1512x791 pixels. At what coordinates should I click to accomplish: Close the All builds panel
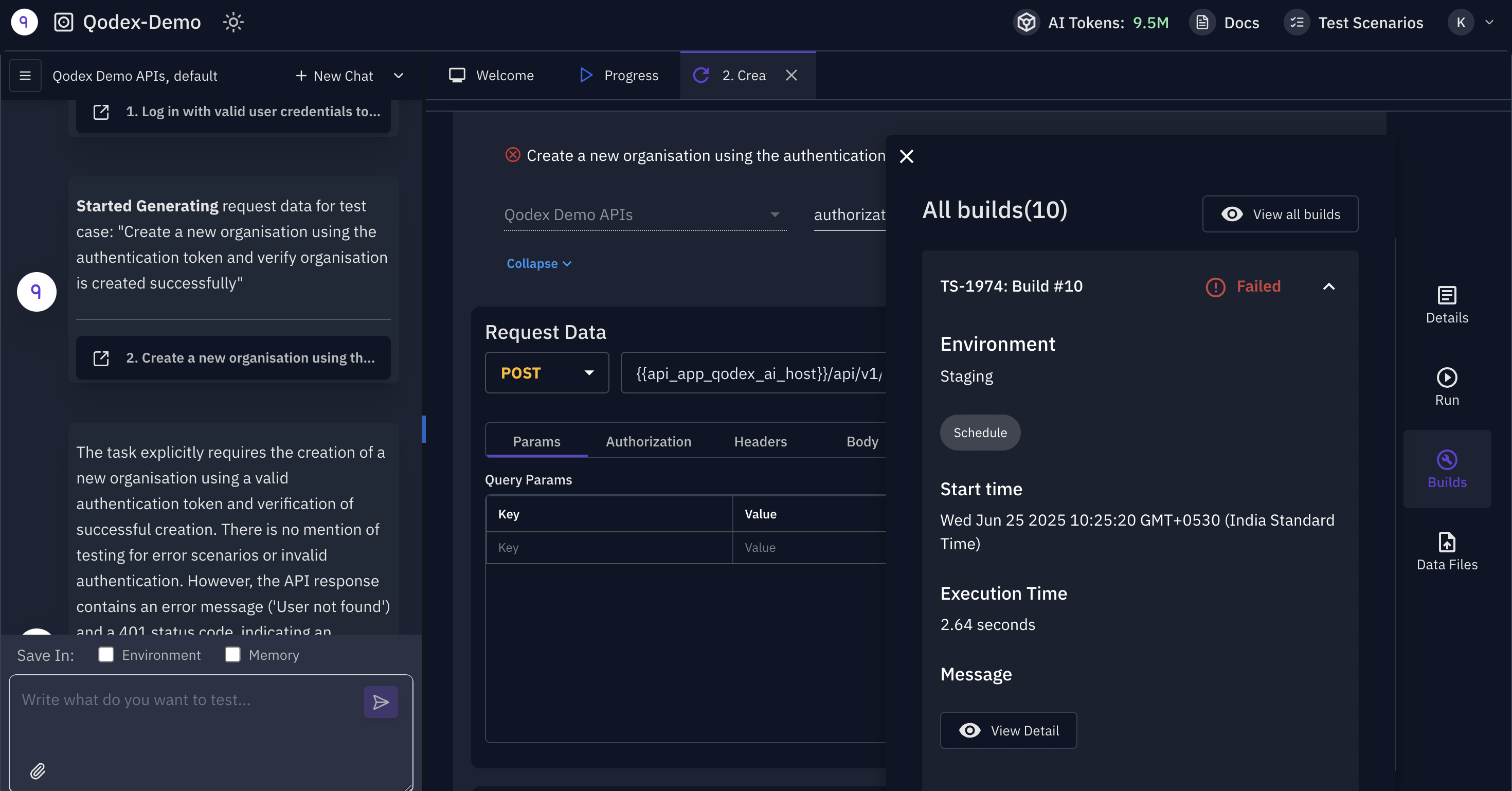tap(906, 156)
